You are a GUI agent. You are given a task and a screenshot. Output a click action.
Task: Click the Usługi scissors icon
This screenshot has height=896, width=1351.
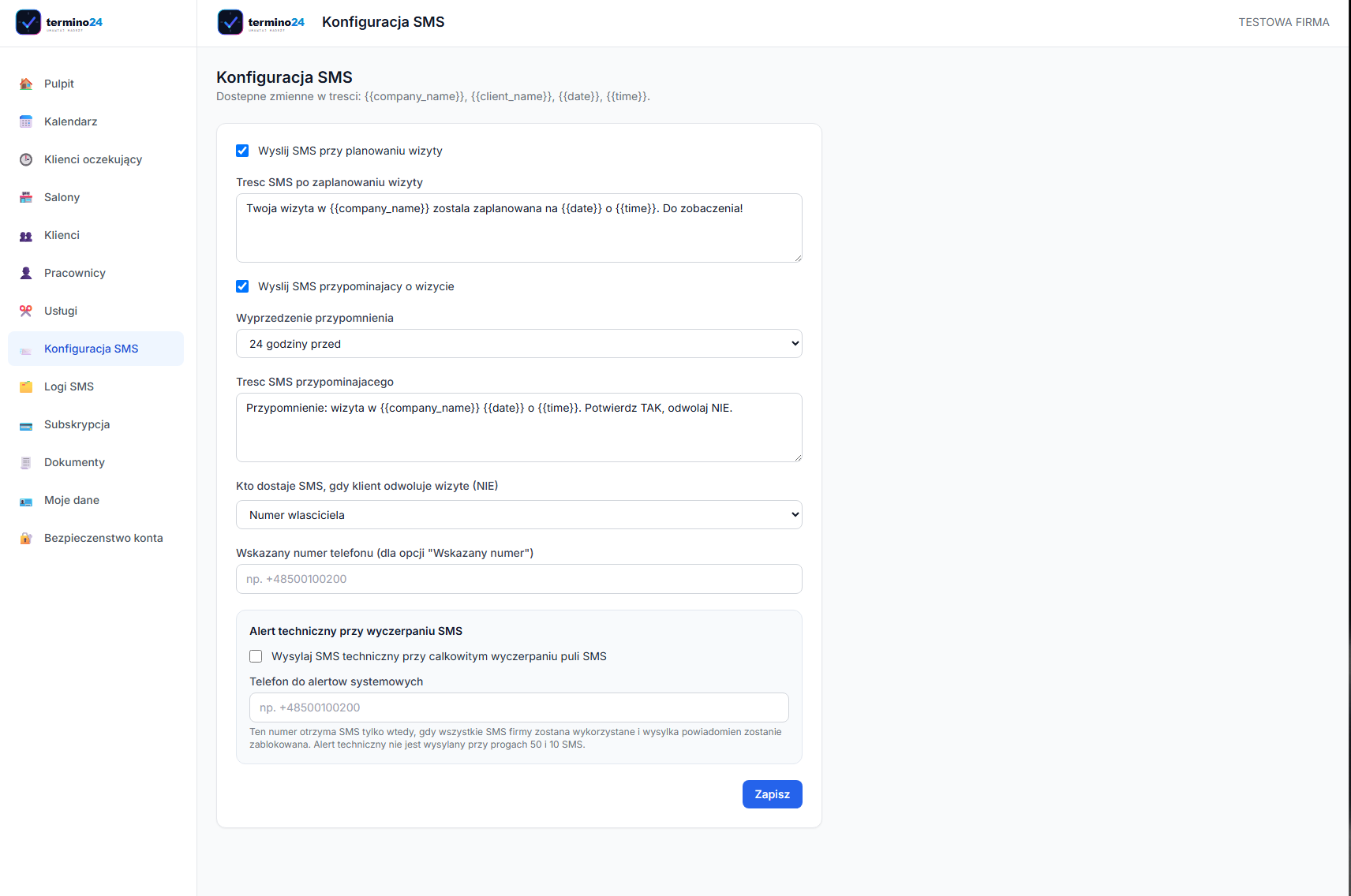tap(26, 311)
